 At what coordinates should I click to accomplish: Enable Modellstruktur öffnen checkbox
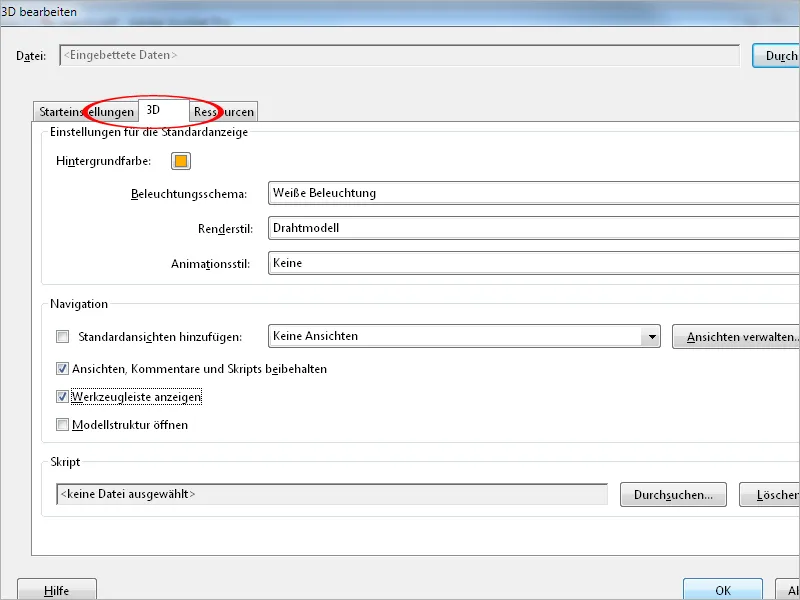(x=62, y=425)
